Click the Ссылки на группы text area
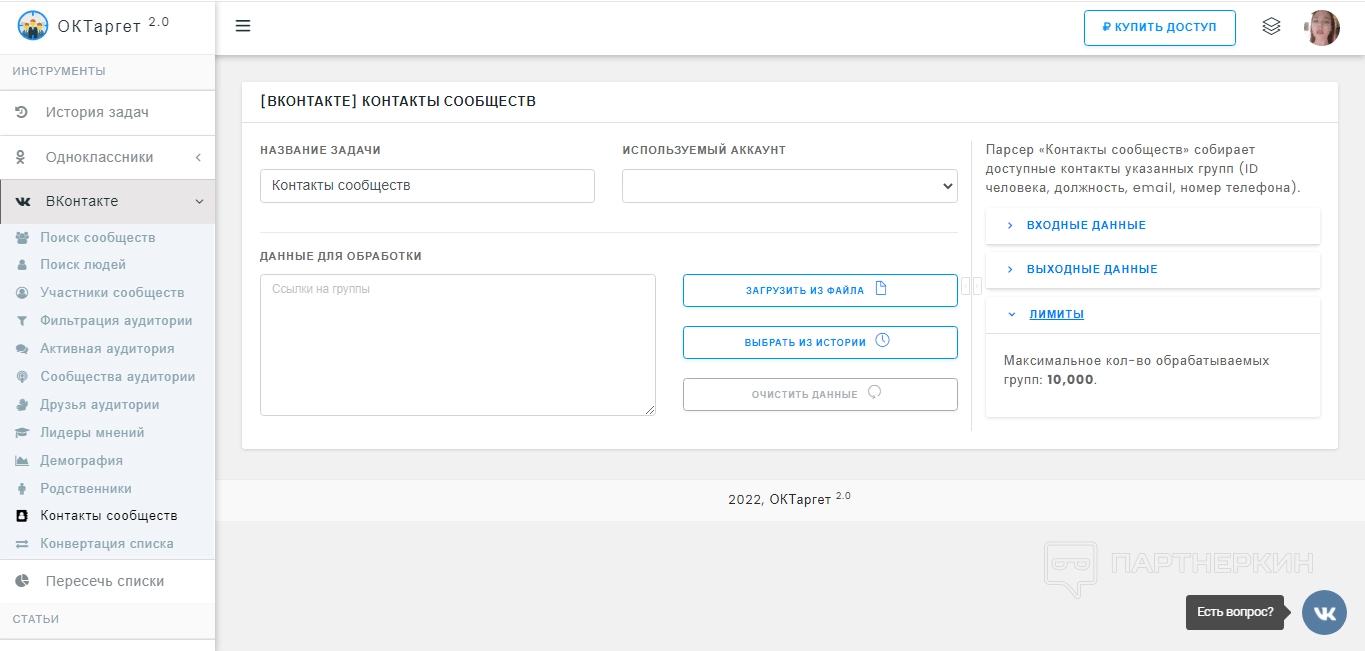 click(457, 345)
